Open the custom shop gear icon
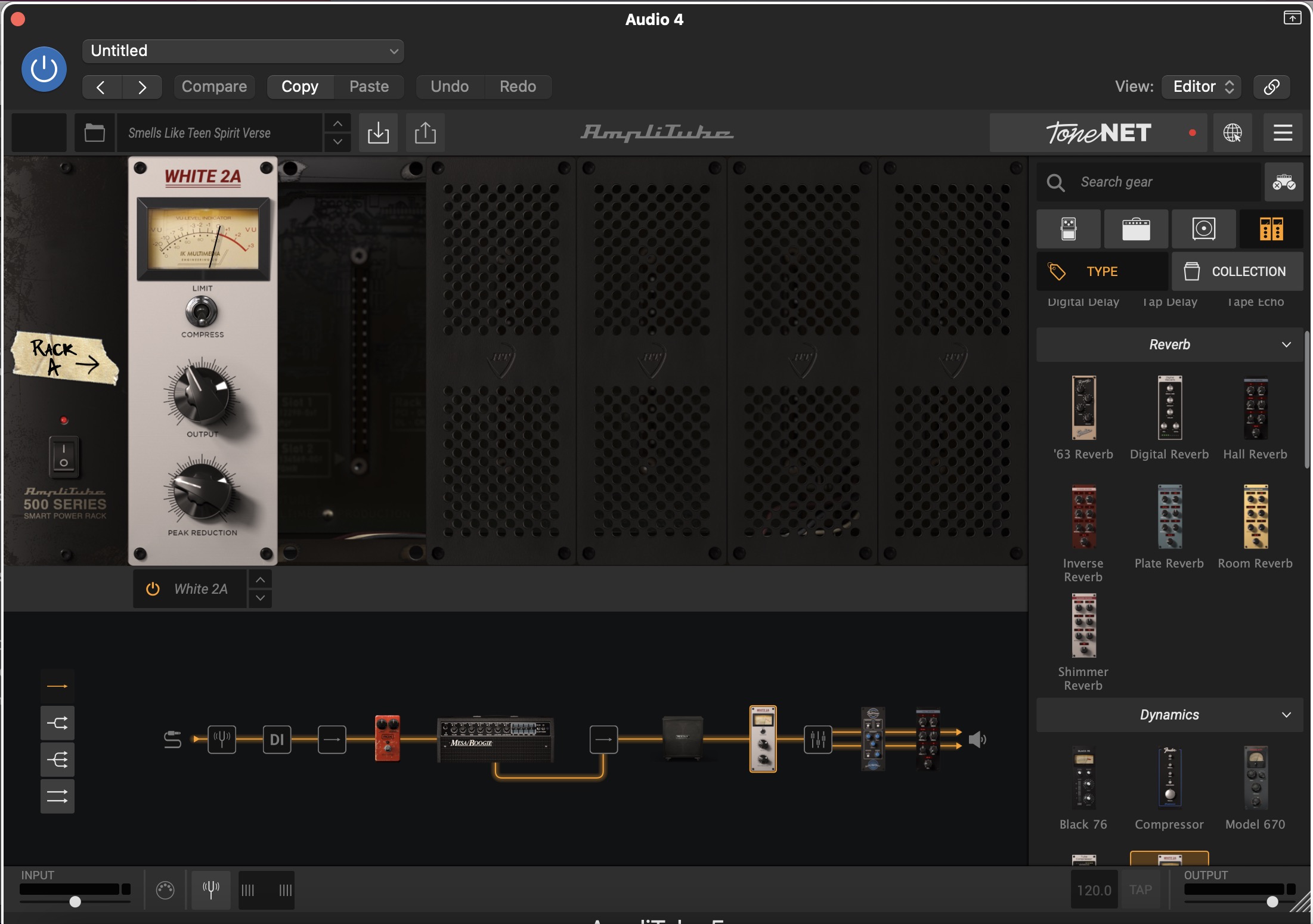The image size is (1313, 924). (x=1284, y=182)
